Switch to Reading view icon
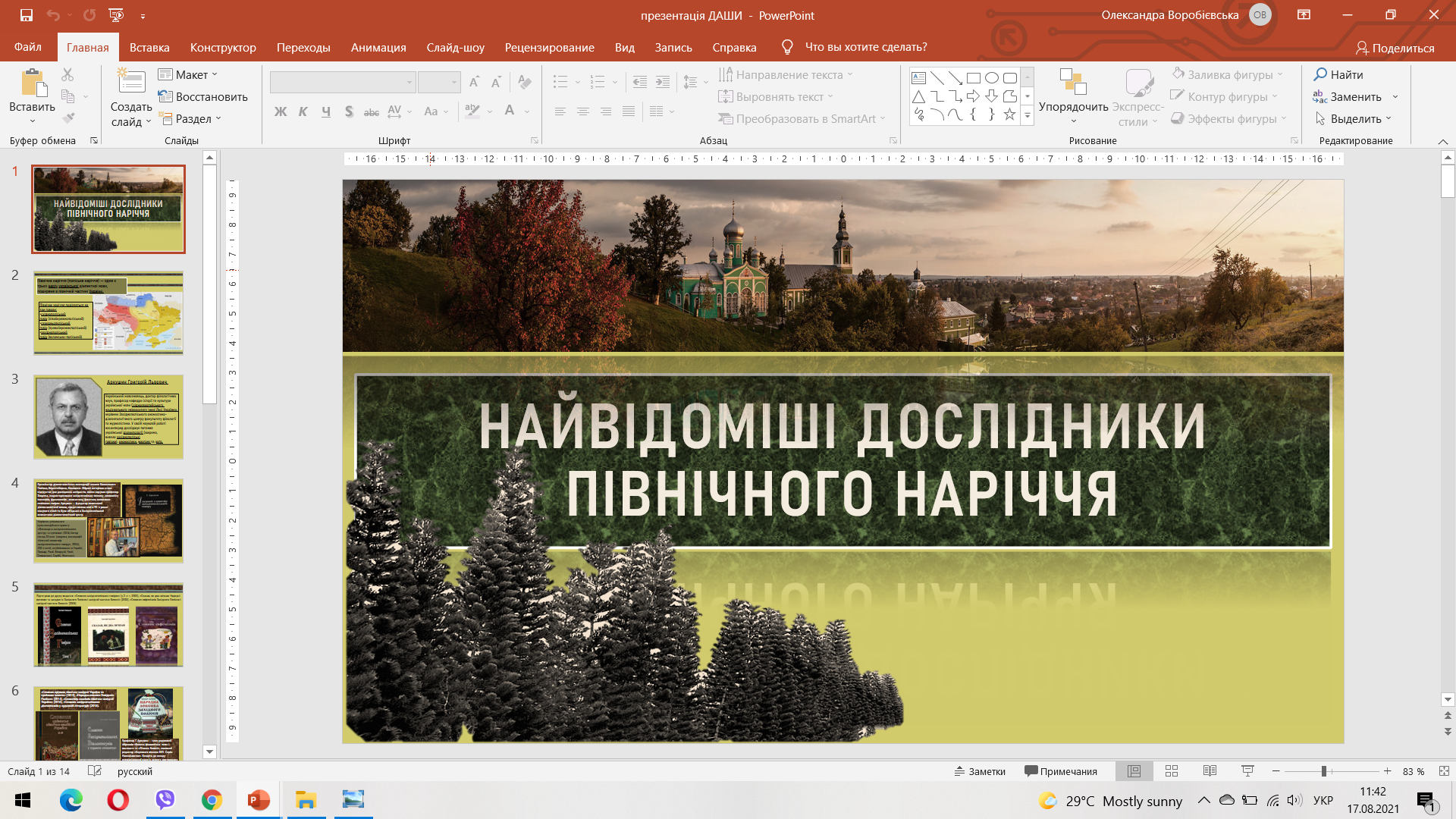This screenshot has width=1456, height=819. (1210, 771)
